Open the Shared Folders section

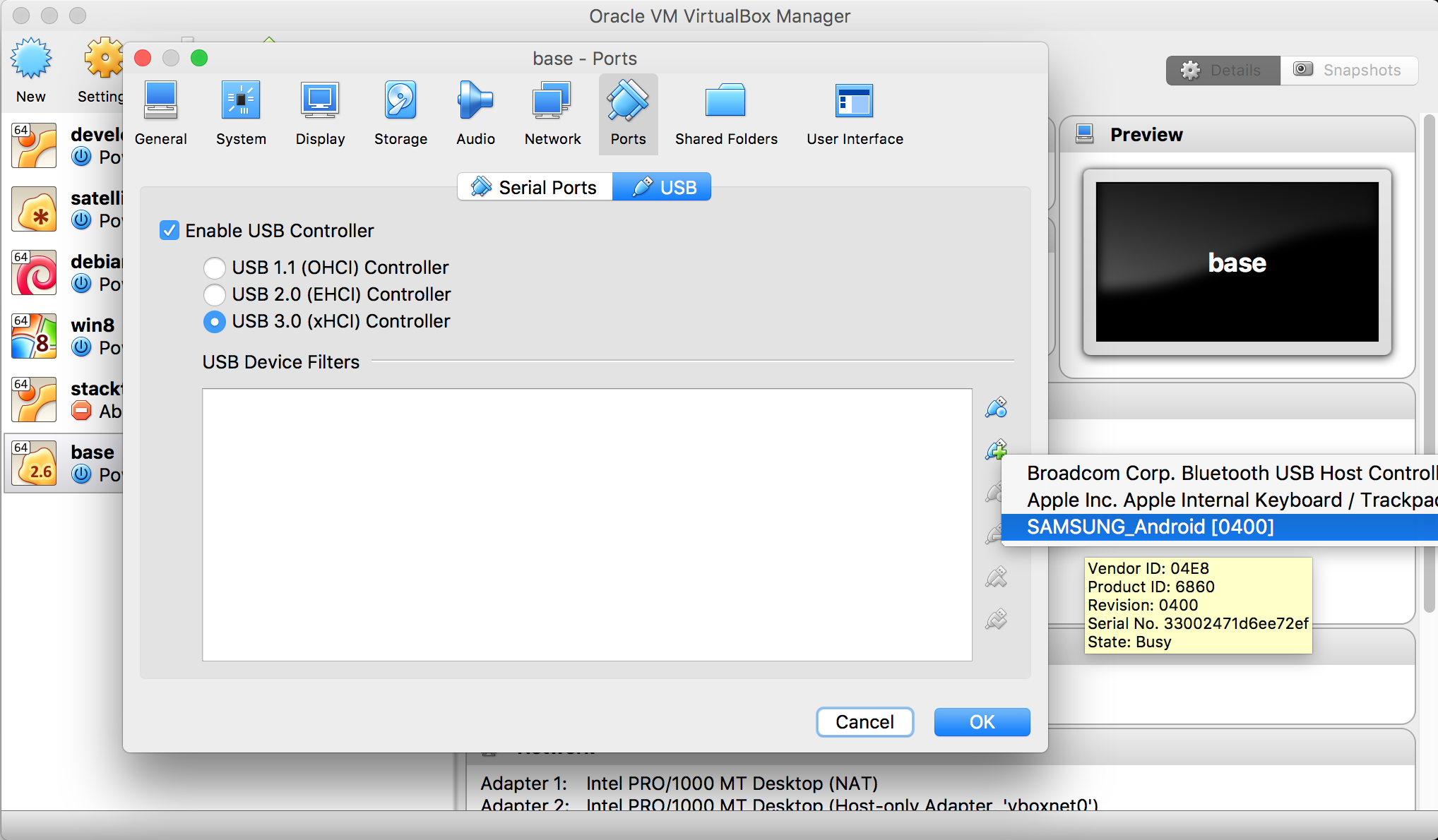coord(725,113)
